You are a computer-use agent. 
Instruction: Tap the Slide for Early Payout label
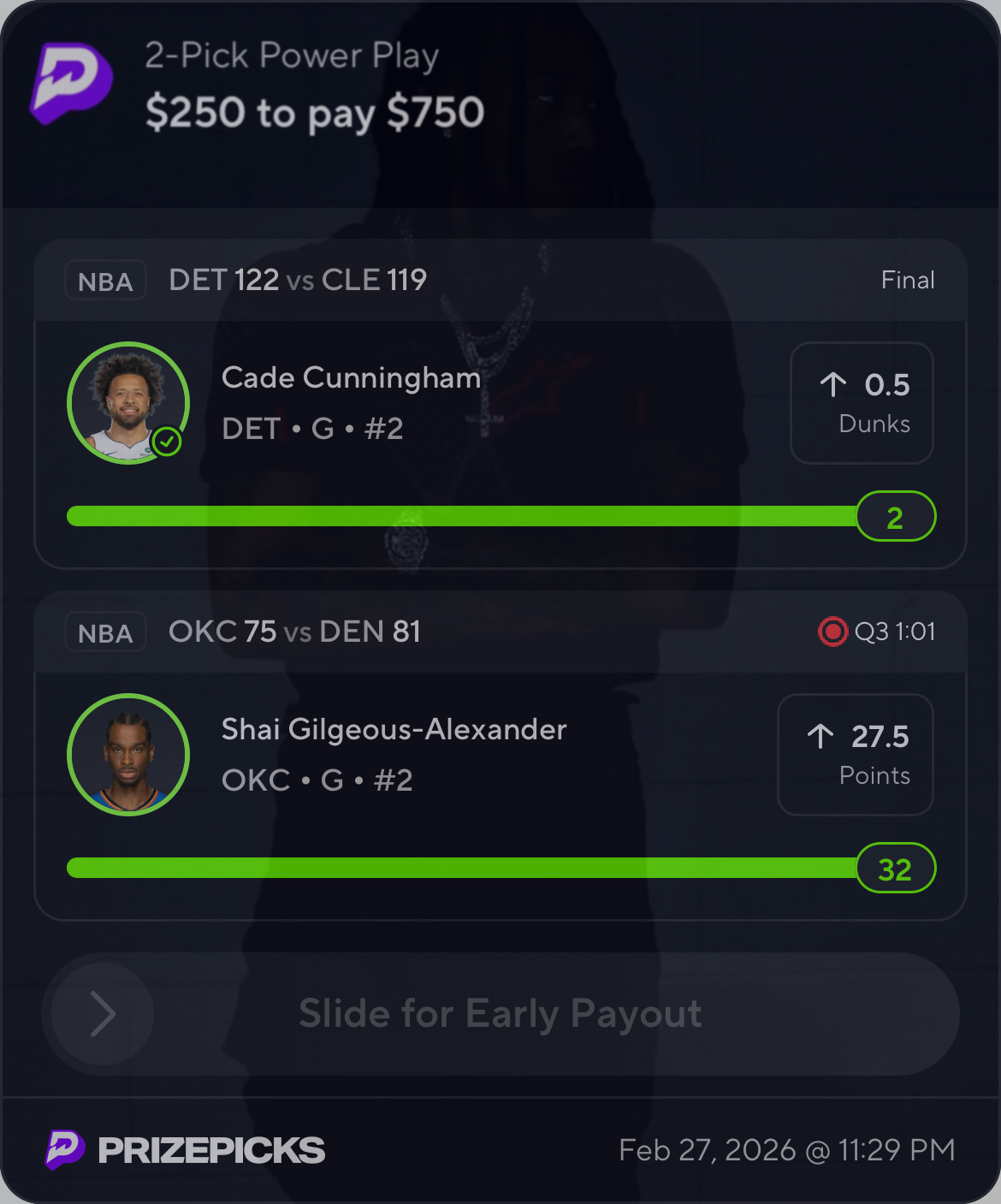[500, 1014]
